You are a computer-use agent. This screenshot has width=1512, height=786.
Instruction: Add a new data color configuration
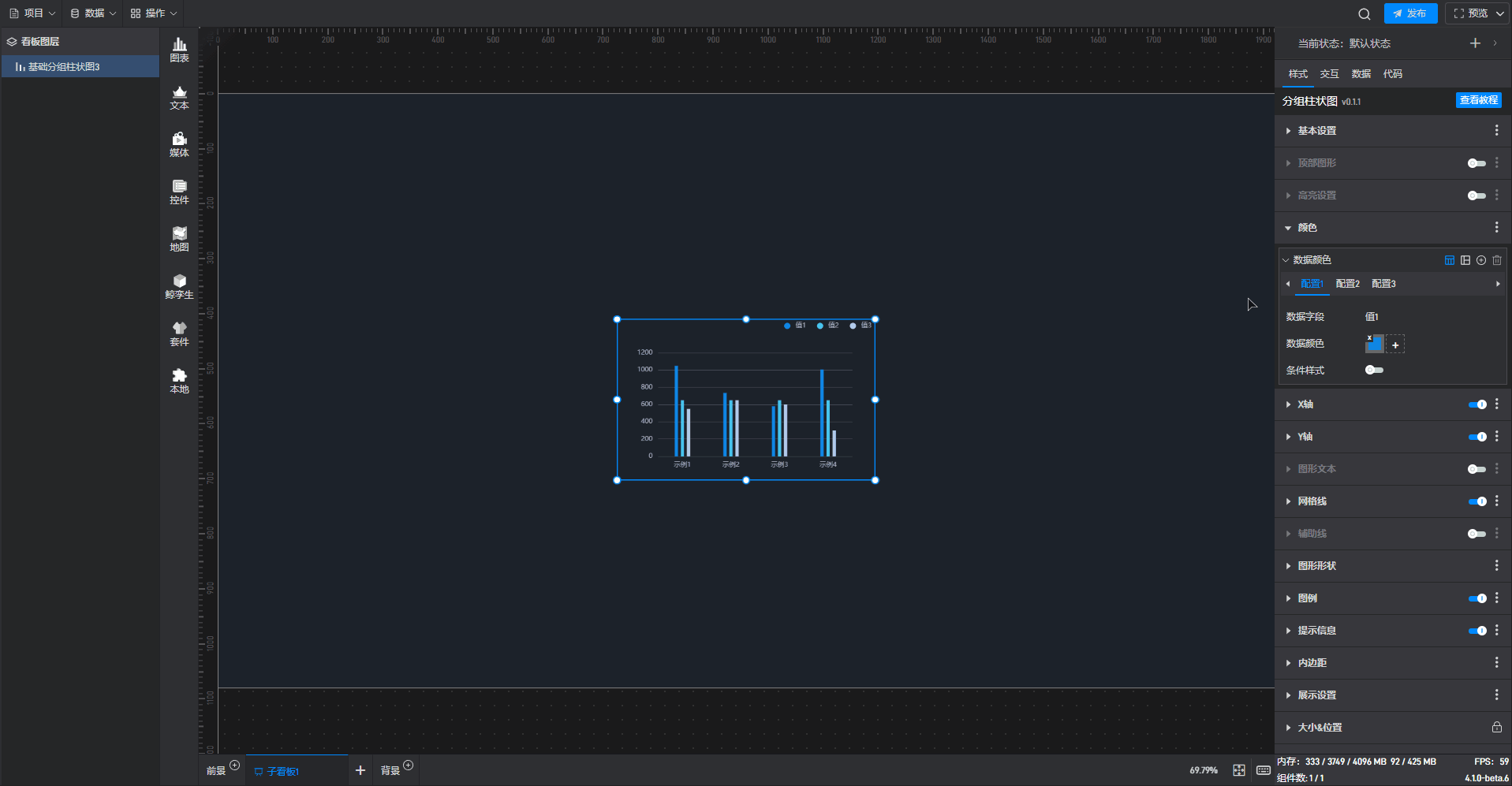coord(1481,260)
